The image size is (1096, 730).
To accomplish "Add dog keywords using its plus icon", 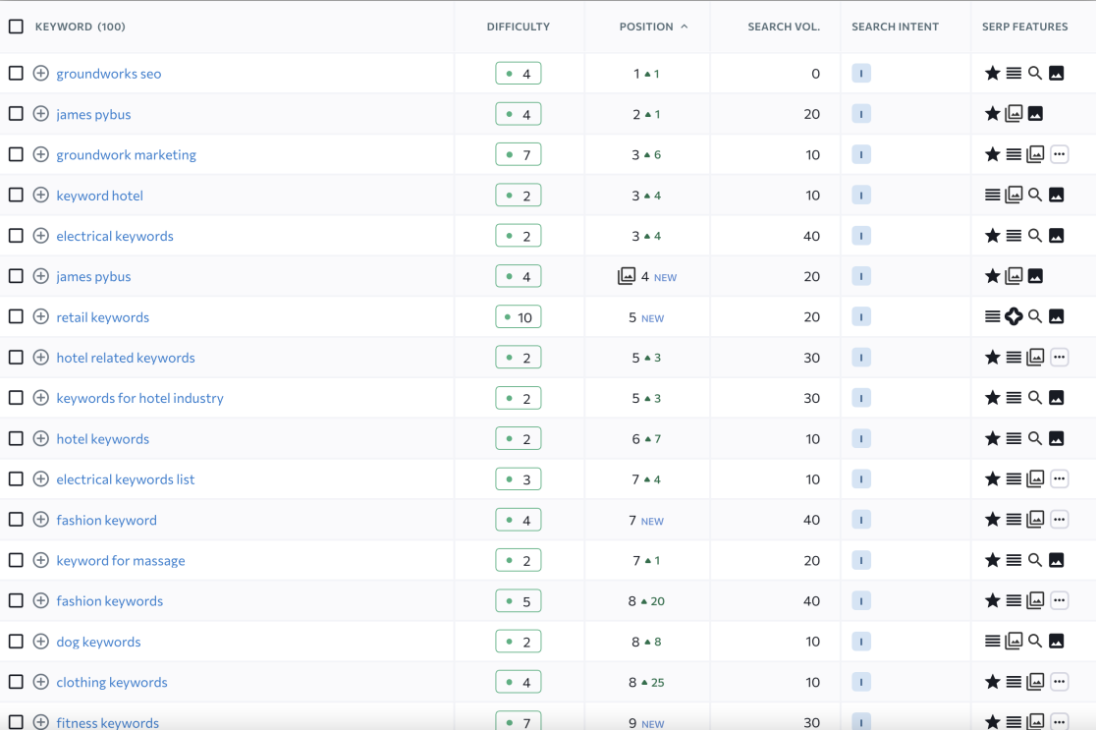I will [41, 641].
